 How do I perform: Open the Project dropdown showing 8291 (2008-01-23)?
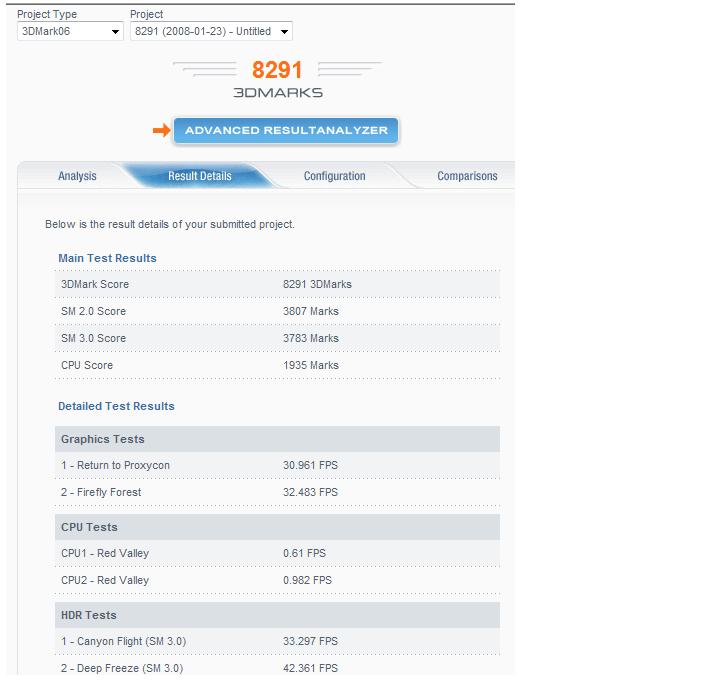click(x=211, y=31)
